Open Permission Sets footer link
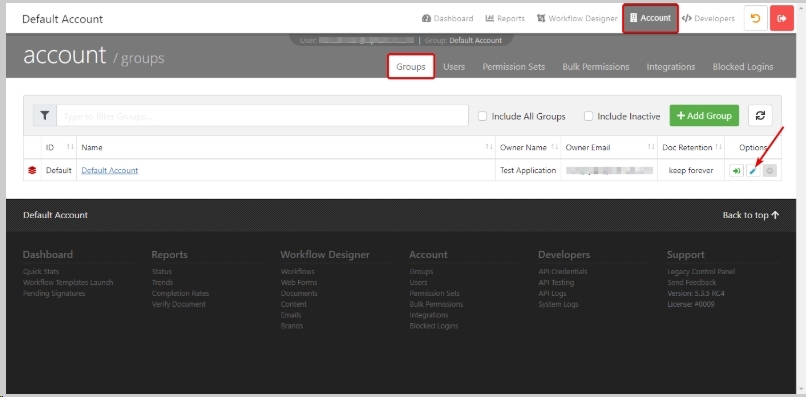 (435, 293)
